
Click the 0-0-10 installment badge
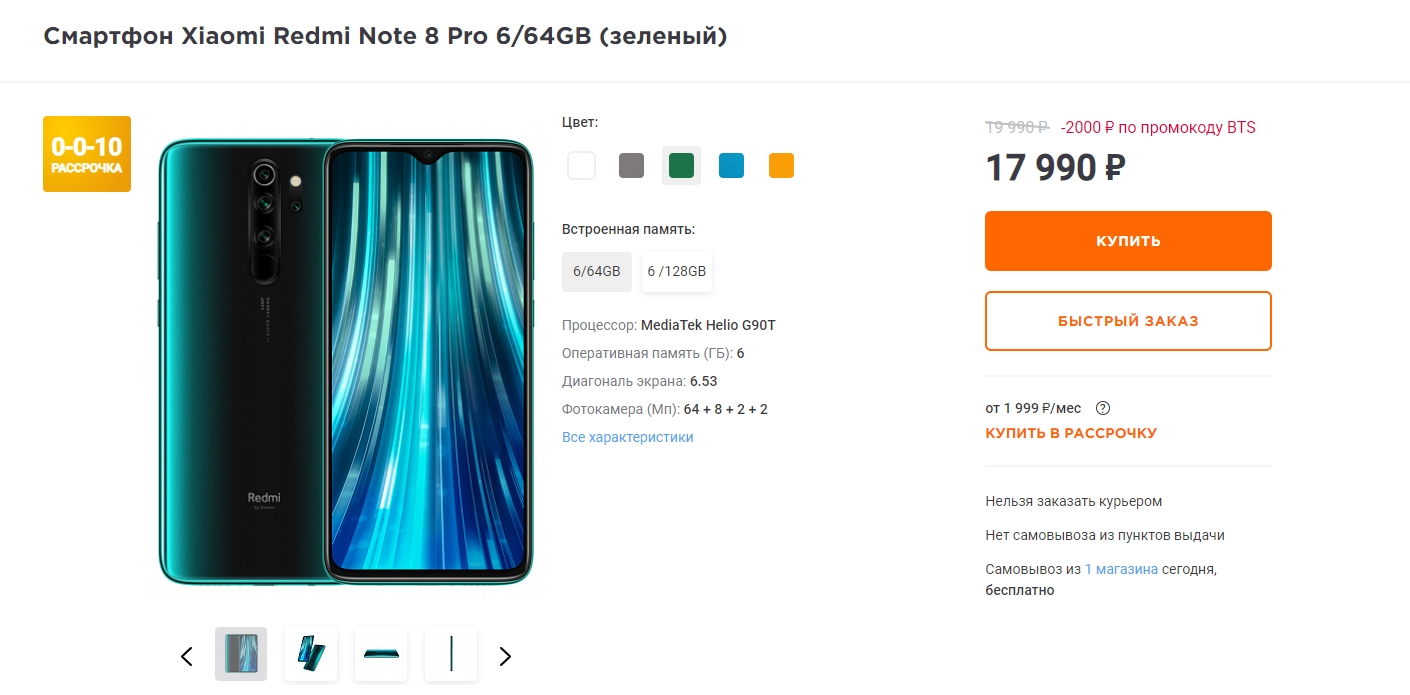coord(87,154)
